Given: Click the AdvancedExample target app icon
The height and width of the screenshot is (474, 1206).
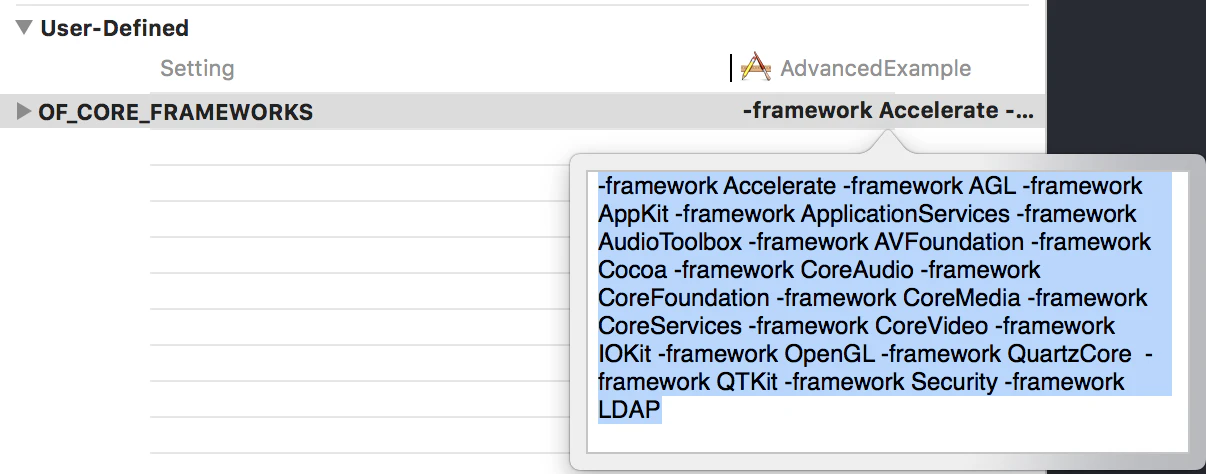Looking at the screenshot, I should click(x=755, y=68).
